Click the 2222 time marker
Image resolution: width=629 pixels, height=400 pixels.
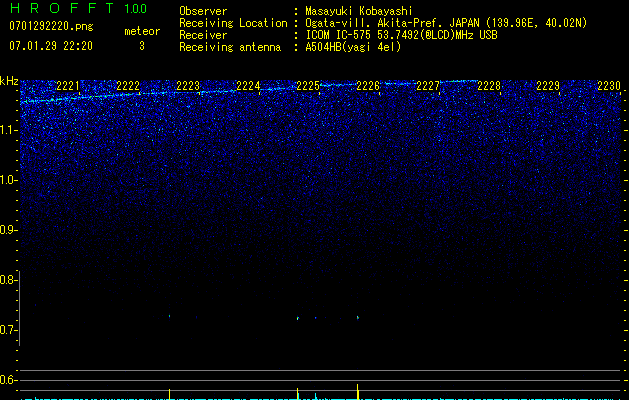coord(128,86)
